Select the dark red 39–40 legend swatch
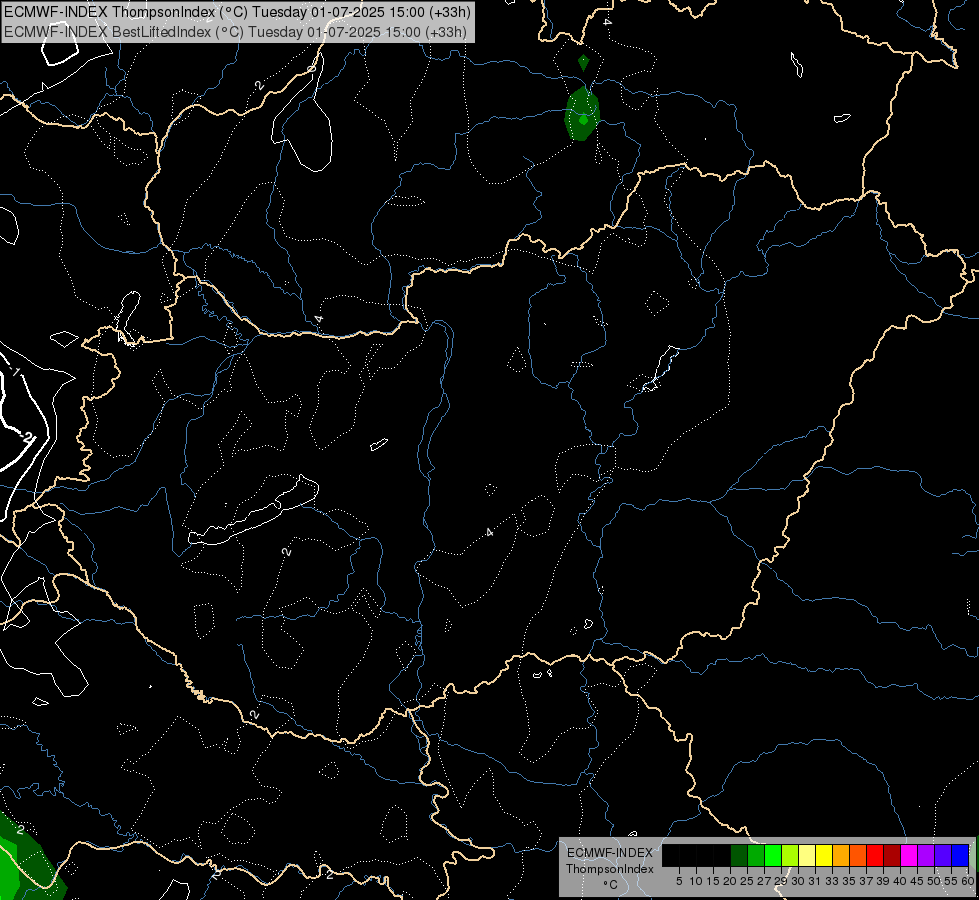Screen dimensions: 979x900 (x=892, y=855)
